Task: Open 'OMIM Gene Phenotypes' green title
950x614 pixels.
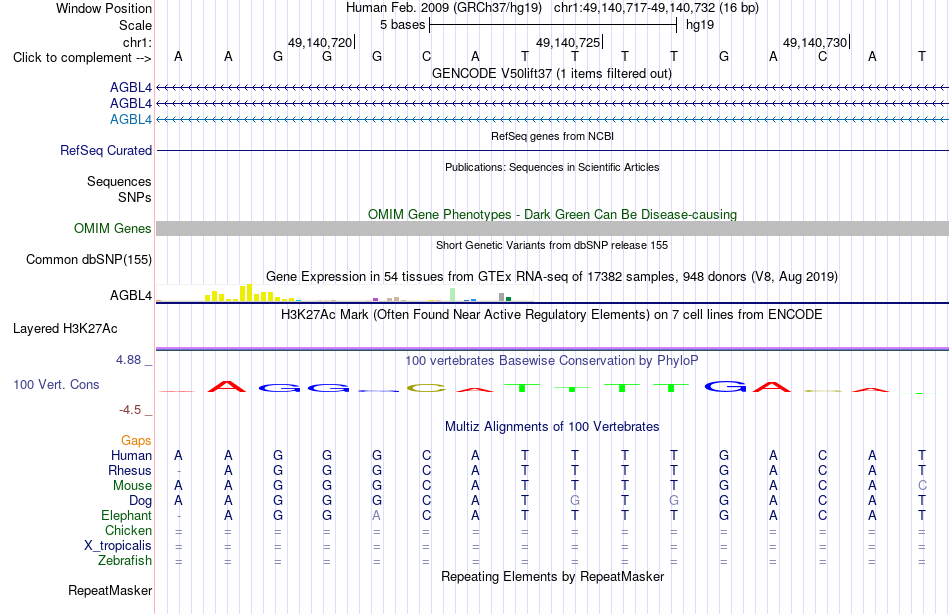Action: [552, 215]
